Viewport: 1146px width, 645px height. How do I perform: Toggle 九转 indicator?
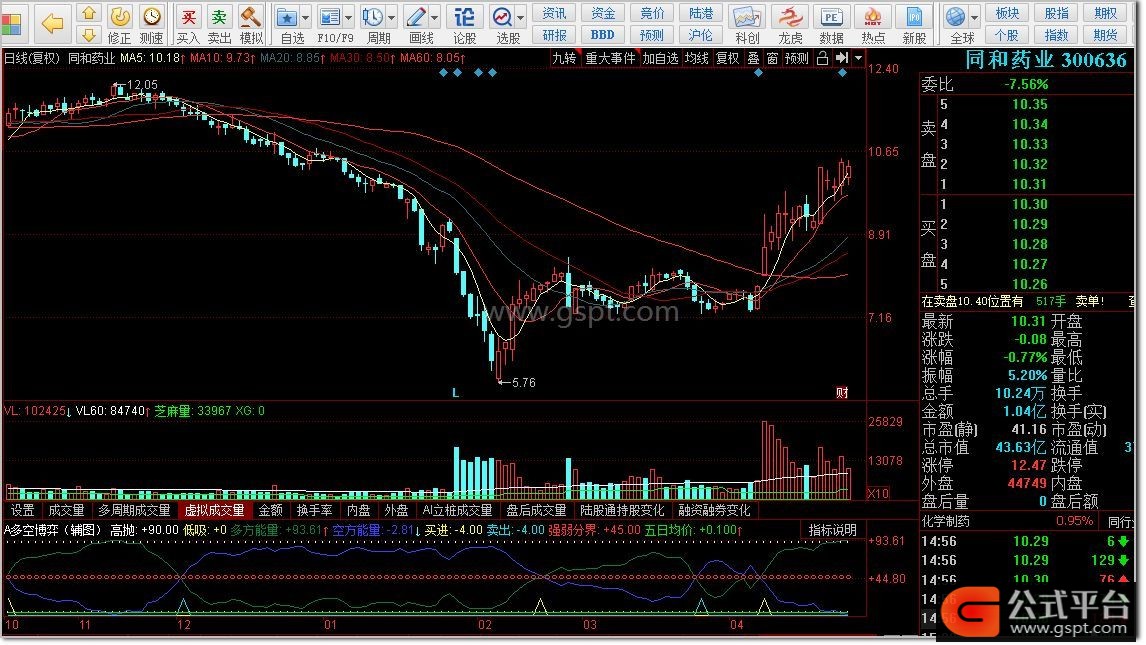563,58
